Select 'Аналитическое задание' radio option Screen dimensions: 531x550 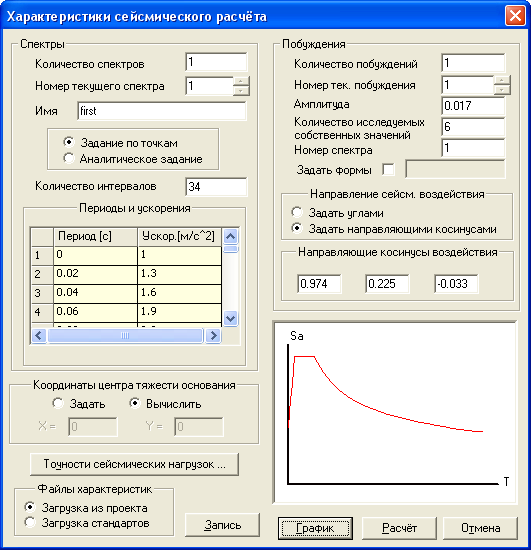tap(69, 158)
